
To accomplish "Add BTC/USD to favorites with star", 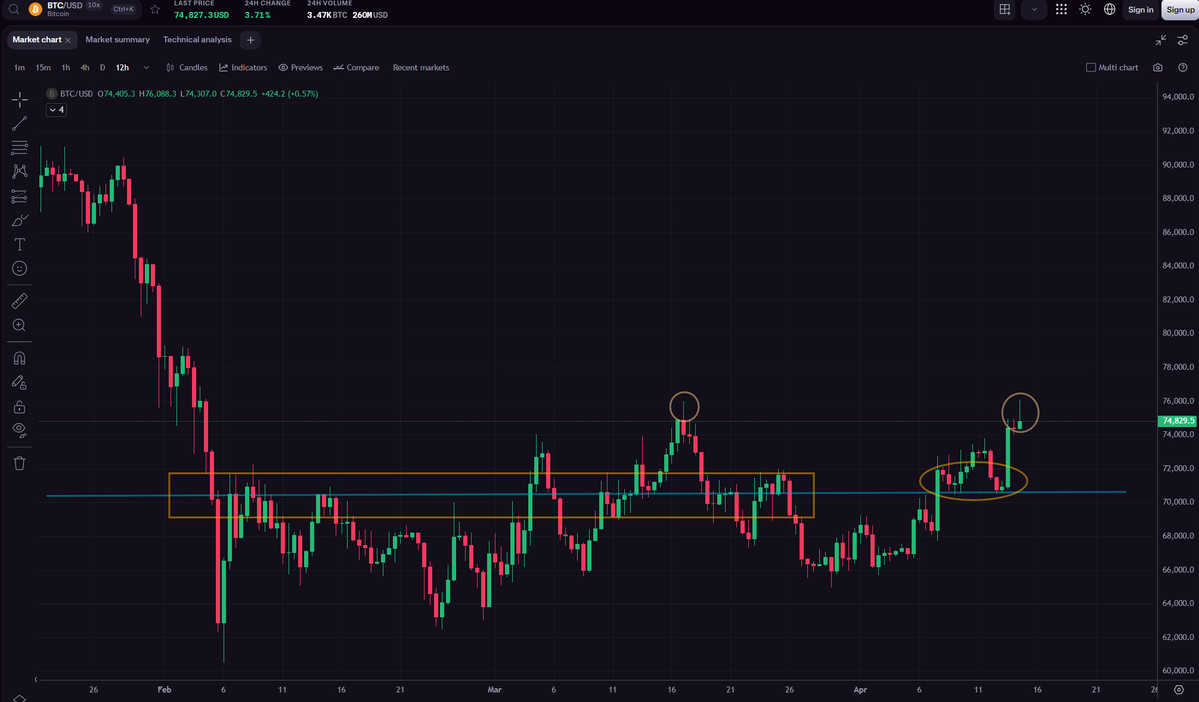I will 155,10.
